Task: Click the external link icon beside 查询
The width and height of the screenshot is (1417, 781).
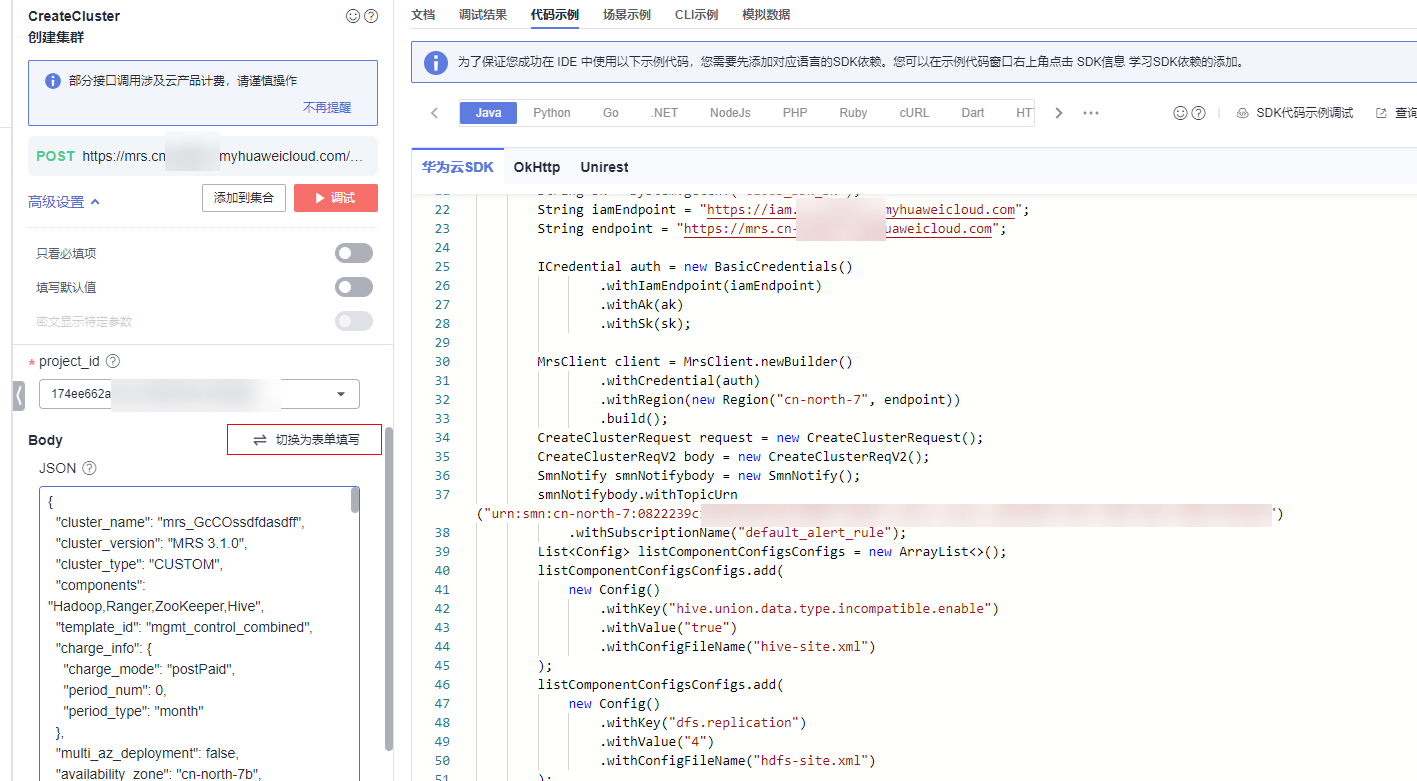Action: point(1381,113)
